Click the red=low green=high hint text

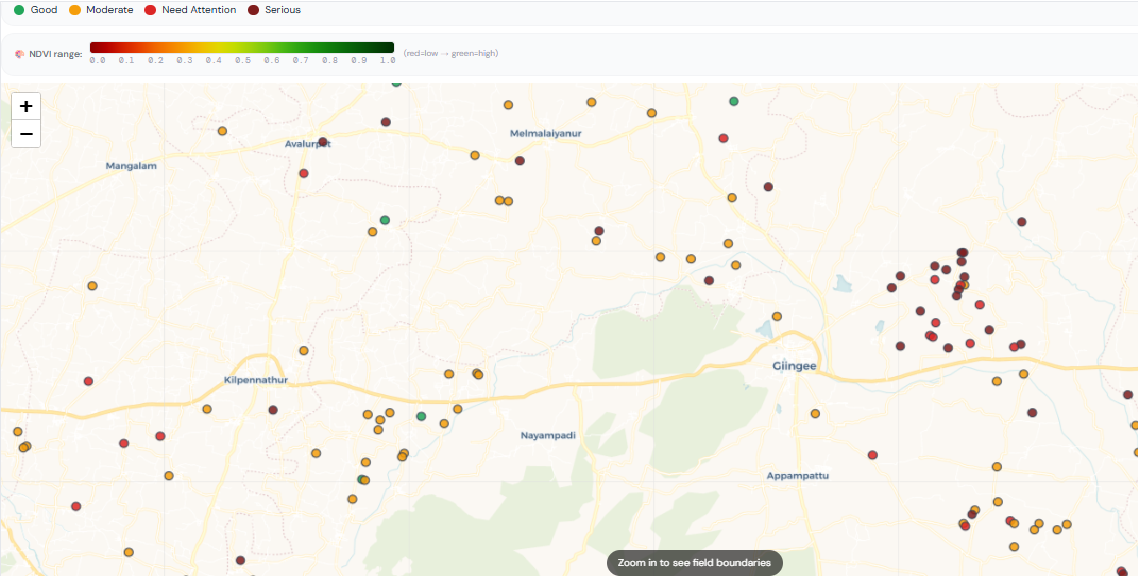(x=451, y=53)
